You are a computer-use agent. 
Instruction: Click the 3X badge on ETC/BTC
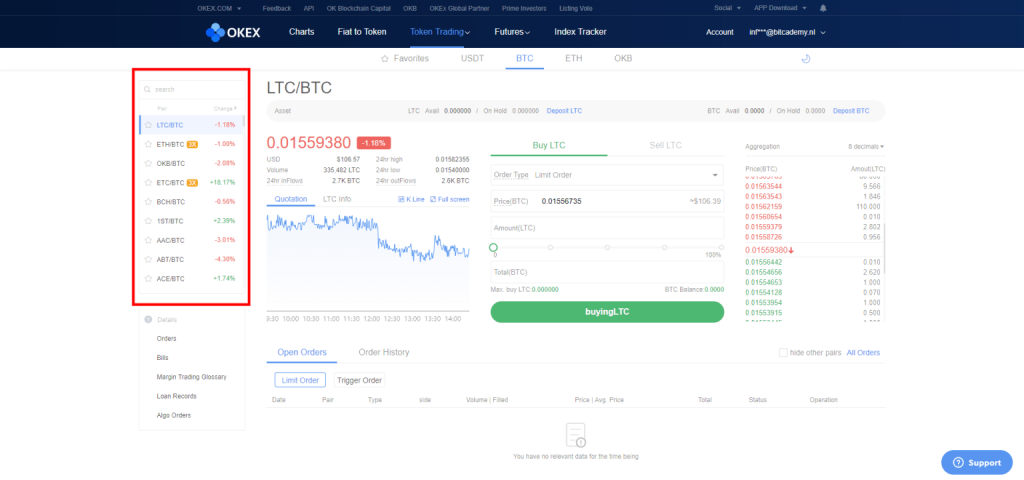[192, 183]
